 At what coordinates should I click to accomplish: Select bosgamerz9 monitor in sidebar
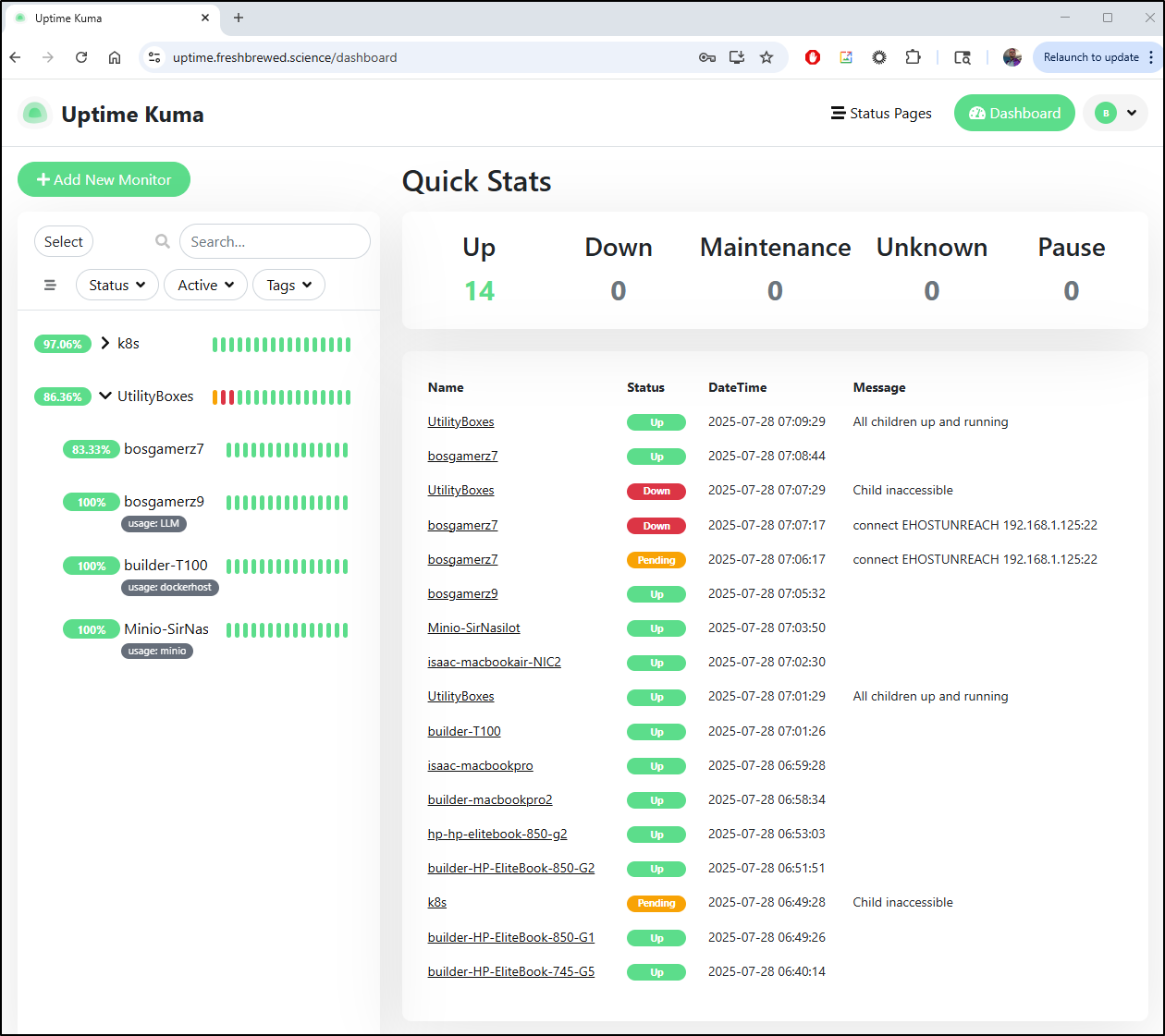coord(165,501)
